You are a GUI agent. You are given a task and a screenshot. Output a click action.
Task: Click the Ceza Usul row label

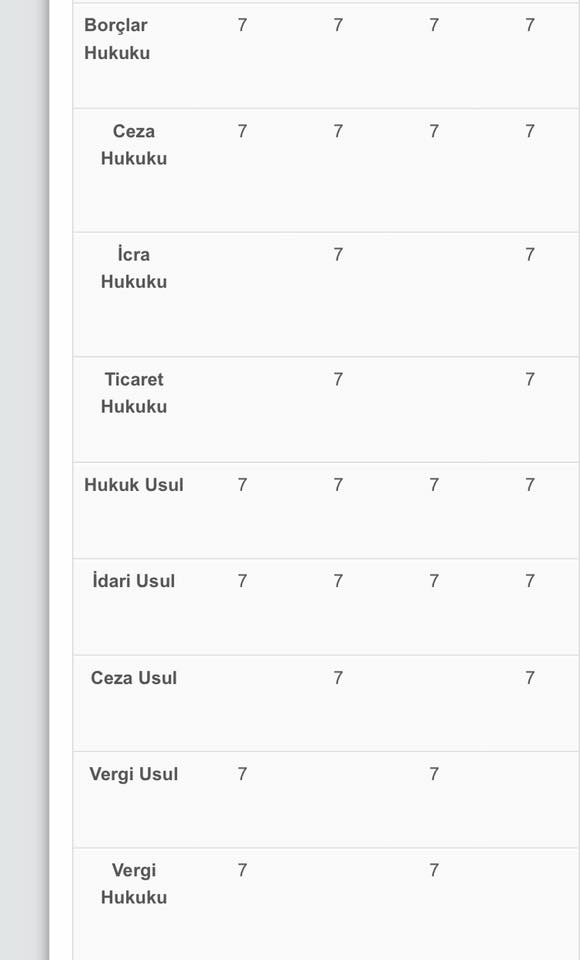(134, 678)
